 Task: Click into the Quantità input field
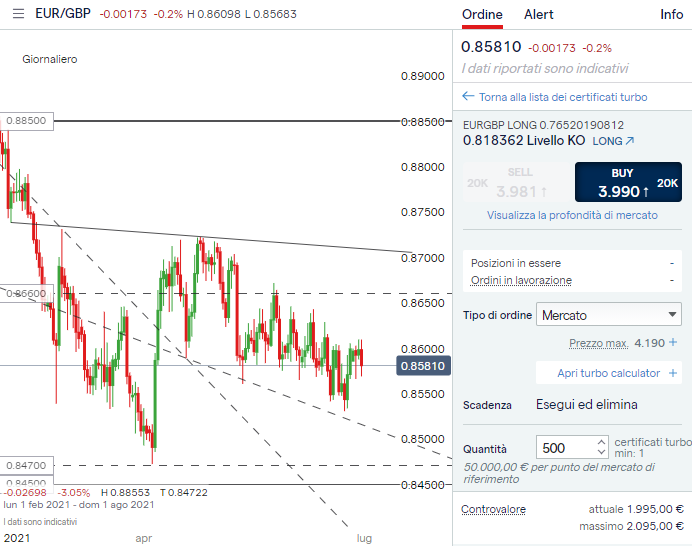point(566,447)
